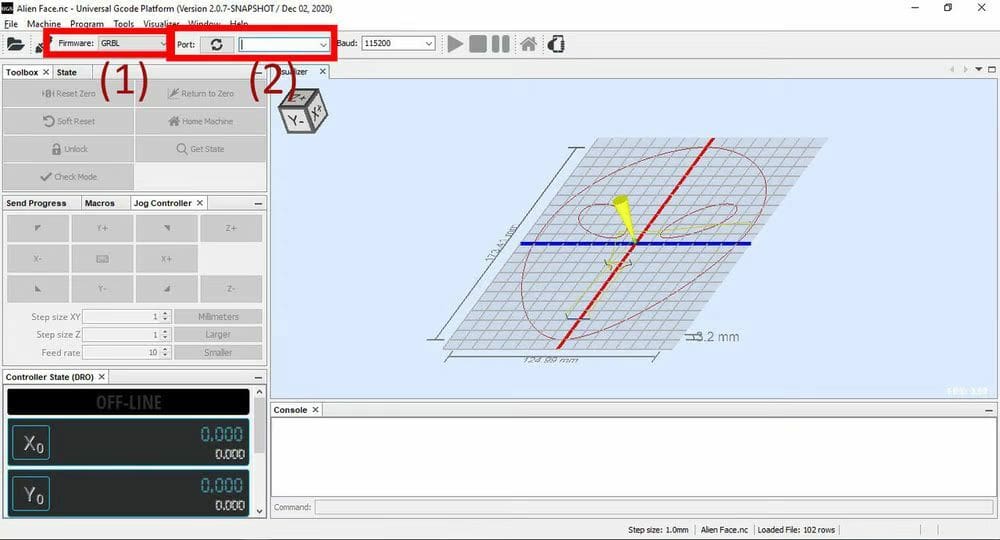
Task: Click the Open file folder icon
Action: coord(15,44)
